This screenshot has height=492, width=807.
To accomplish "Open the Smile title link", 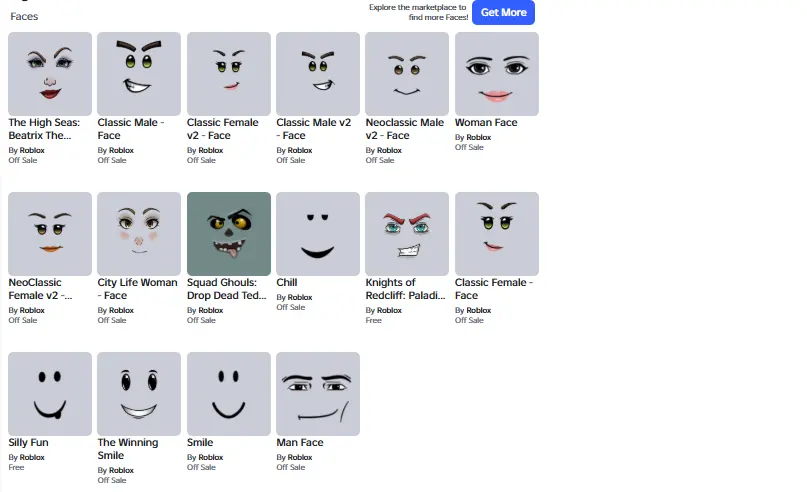I will coord(200,443).
